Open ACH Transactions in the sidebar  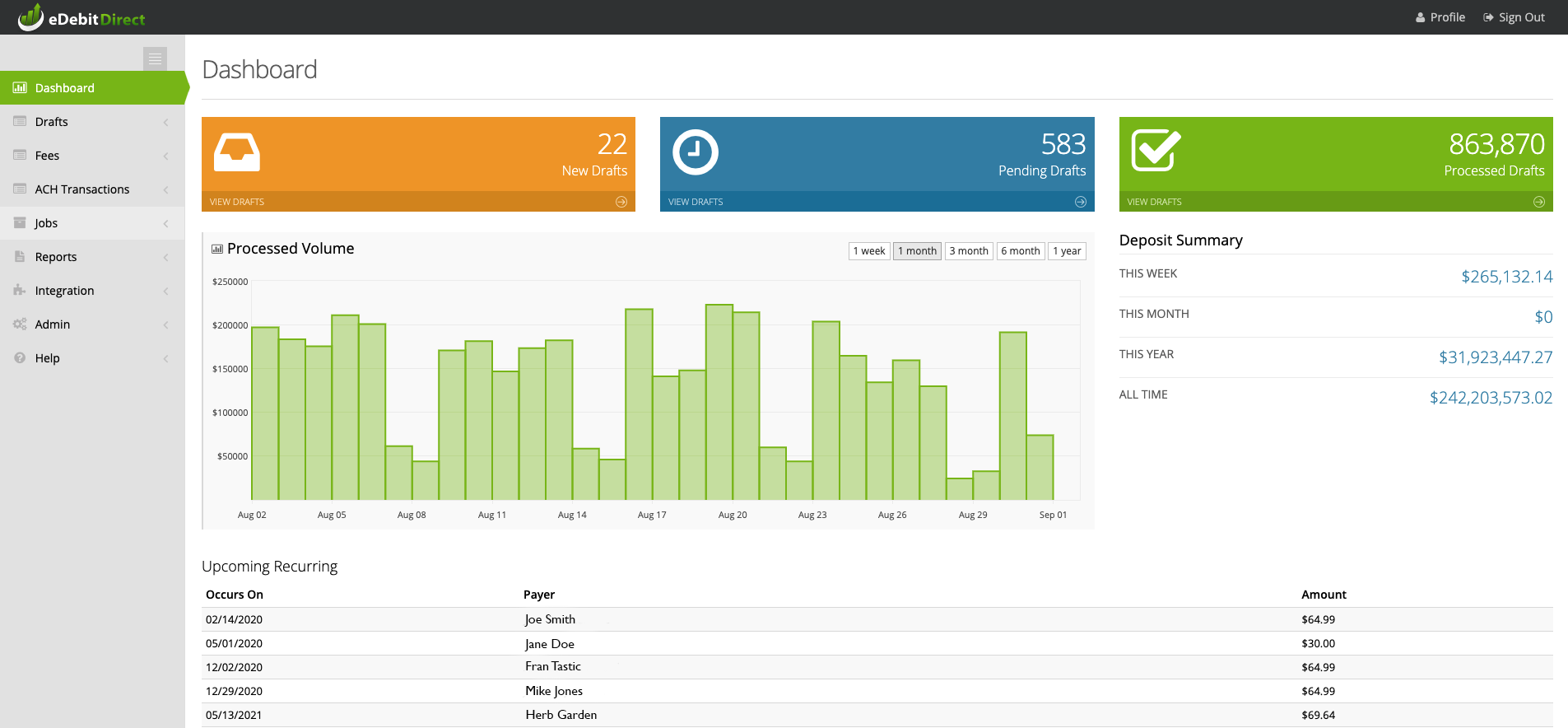click(x=82, y=189)
